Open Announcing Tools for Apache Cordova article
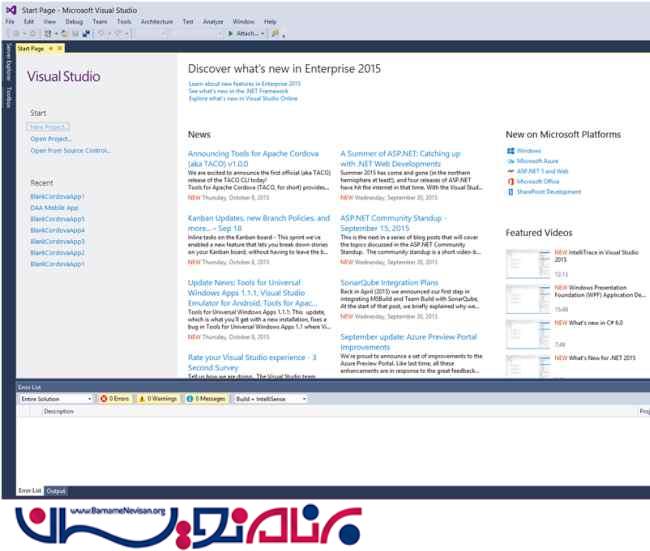The image size is (650, 551). point(253,158)
